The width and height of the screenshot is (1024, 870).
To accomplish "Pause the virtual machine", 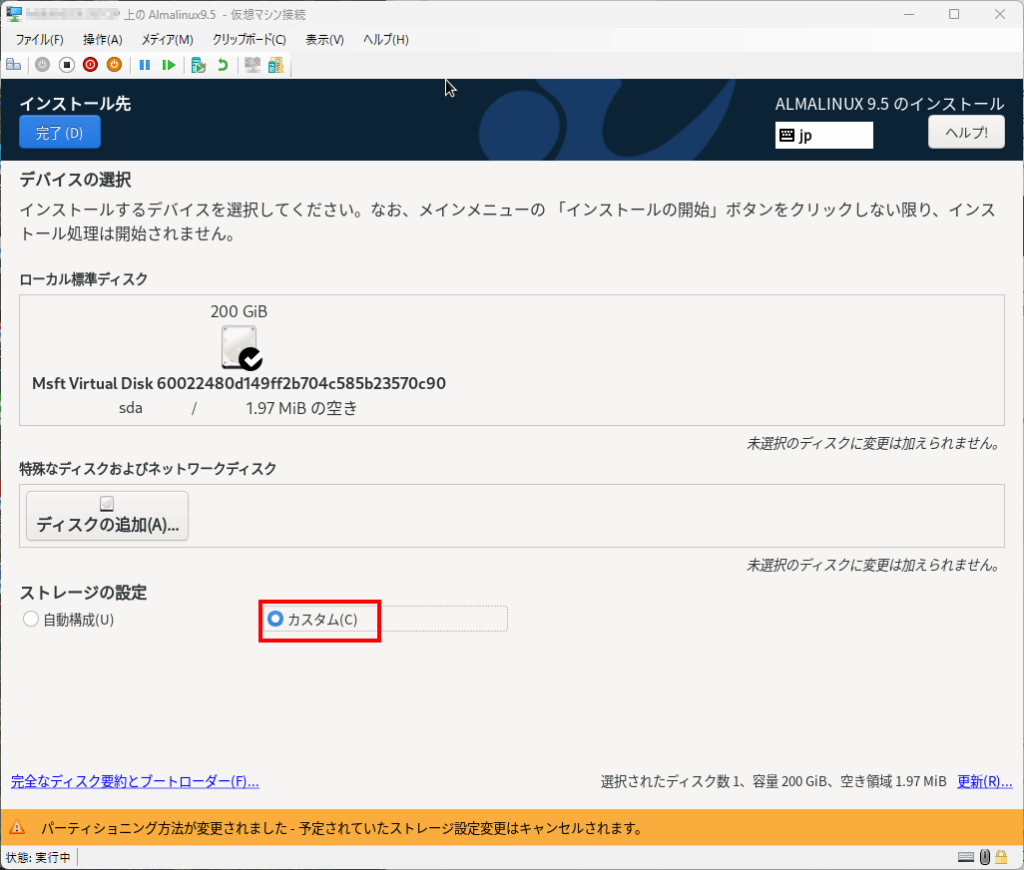I will coord(145,65).
